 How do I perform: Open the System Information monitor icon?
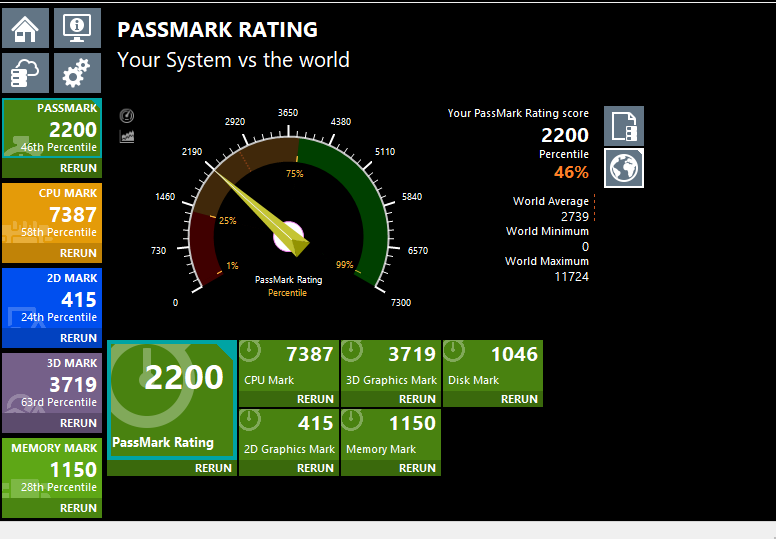coord(77,28)
